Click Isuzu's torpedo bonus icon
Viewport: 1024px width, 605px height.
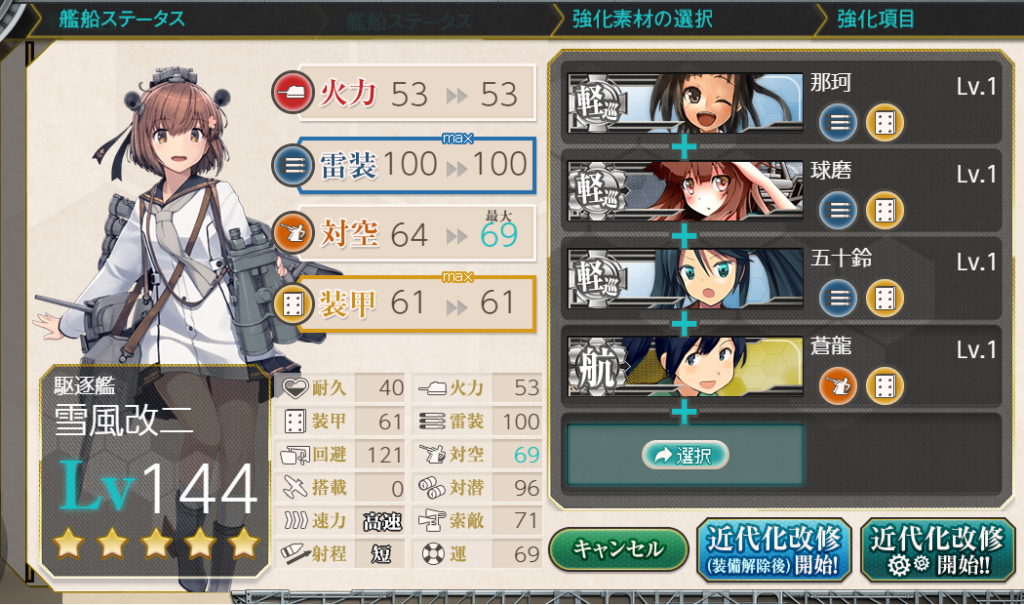[838, 298]
